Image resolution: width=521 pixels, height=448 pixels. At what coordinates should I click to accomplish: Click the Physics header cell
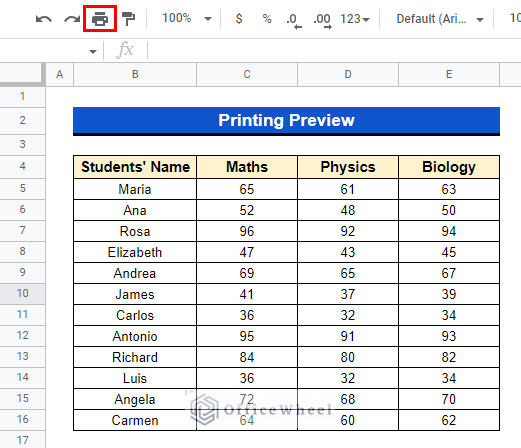pos(348,167)
